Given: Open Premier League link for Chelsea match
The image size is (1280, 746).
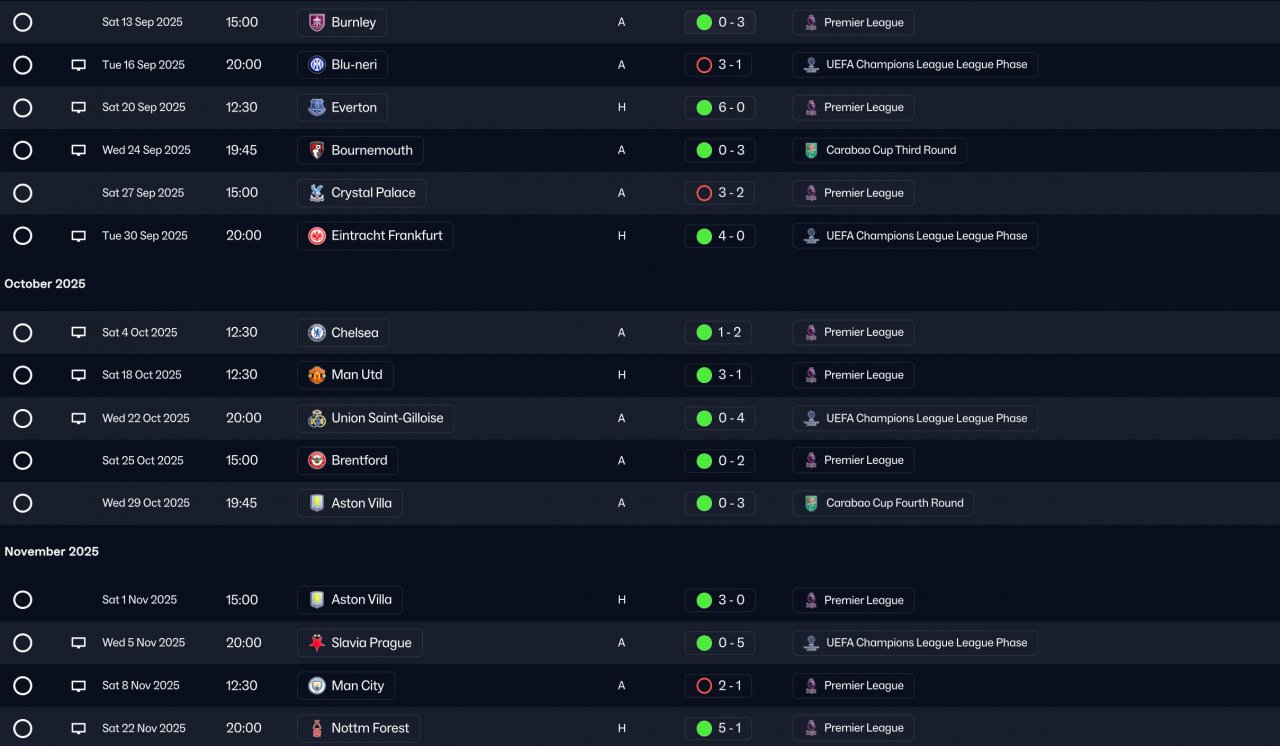Looking at the screenshot, I should point(853,332).
